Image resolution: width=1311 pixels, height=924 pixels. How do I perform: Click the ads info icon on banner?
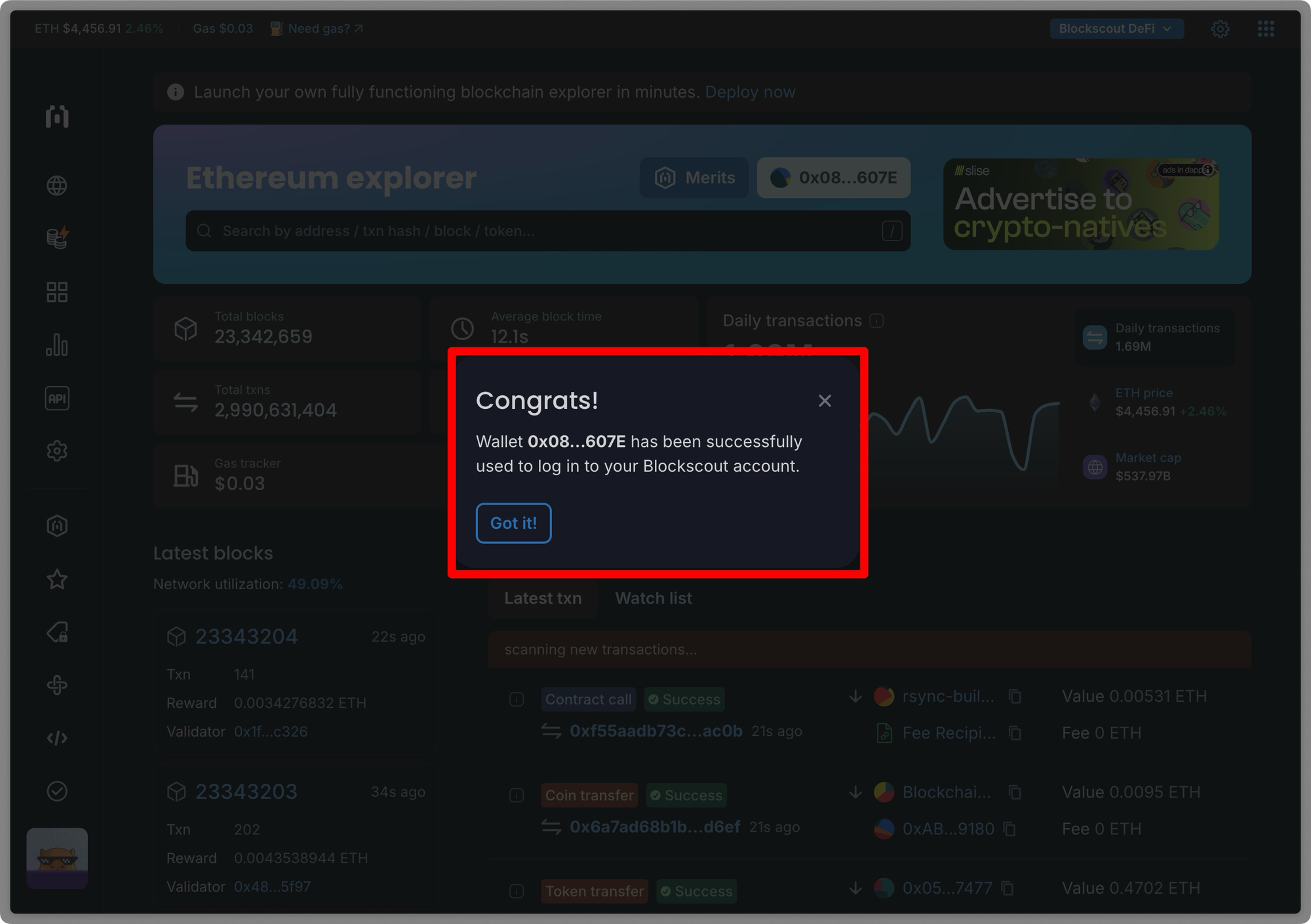click(x=1207, y=170)
